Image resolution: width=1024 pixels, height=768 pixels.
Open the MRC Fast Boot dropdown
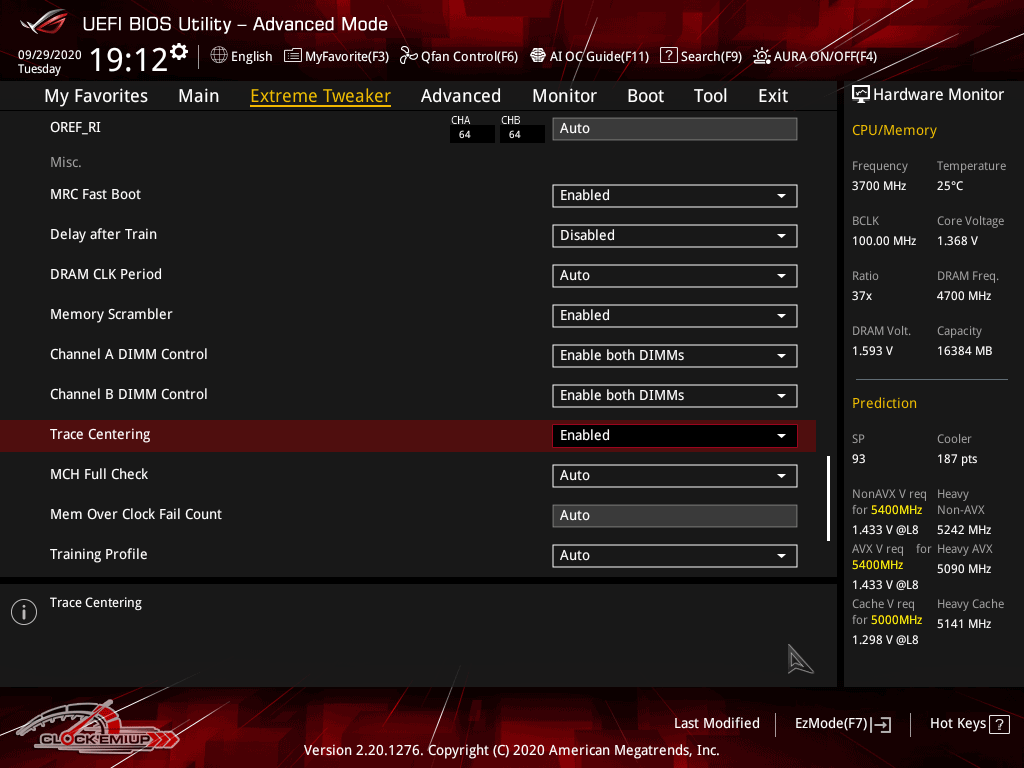[674, 196]
